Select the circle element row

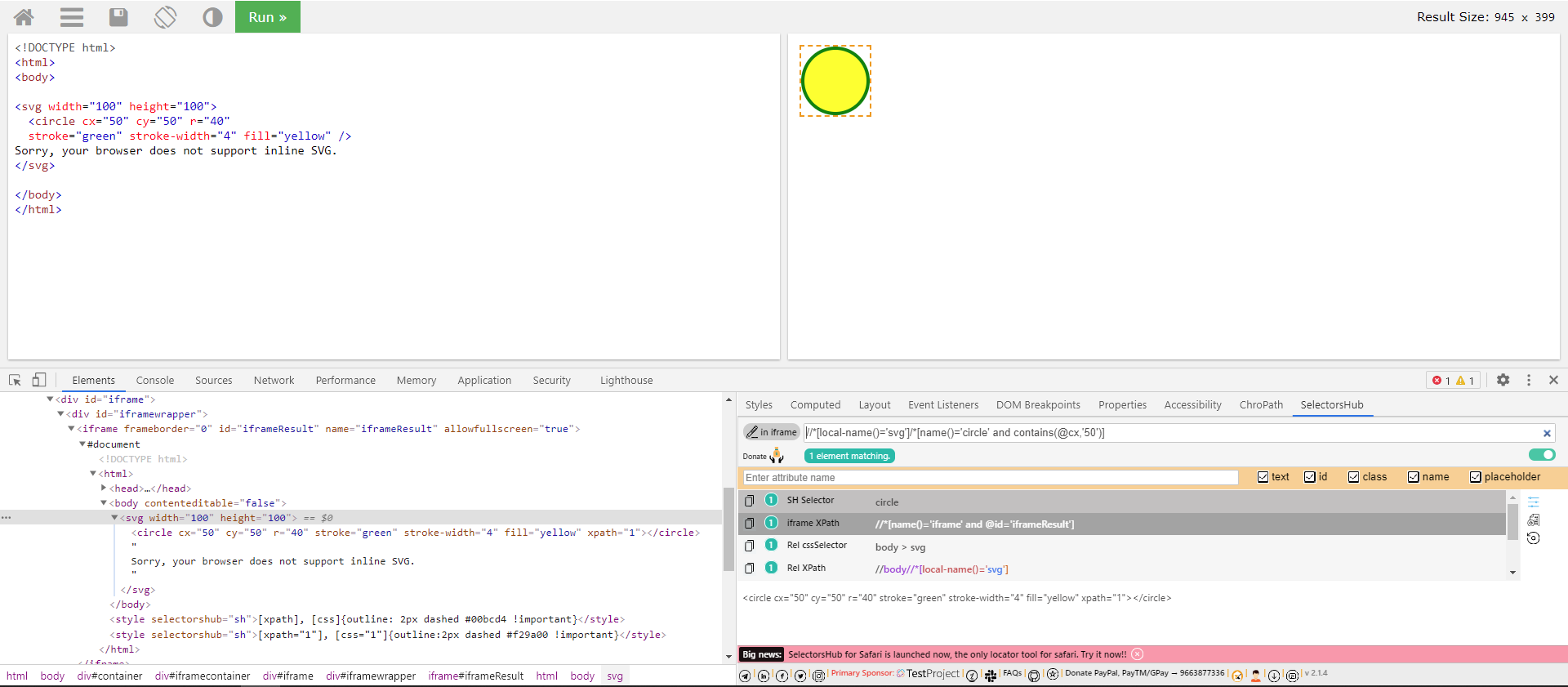(415, 533)
